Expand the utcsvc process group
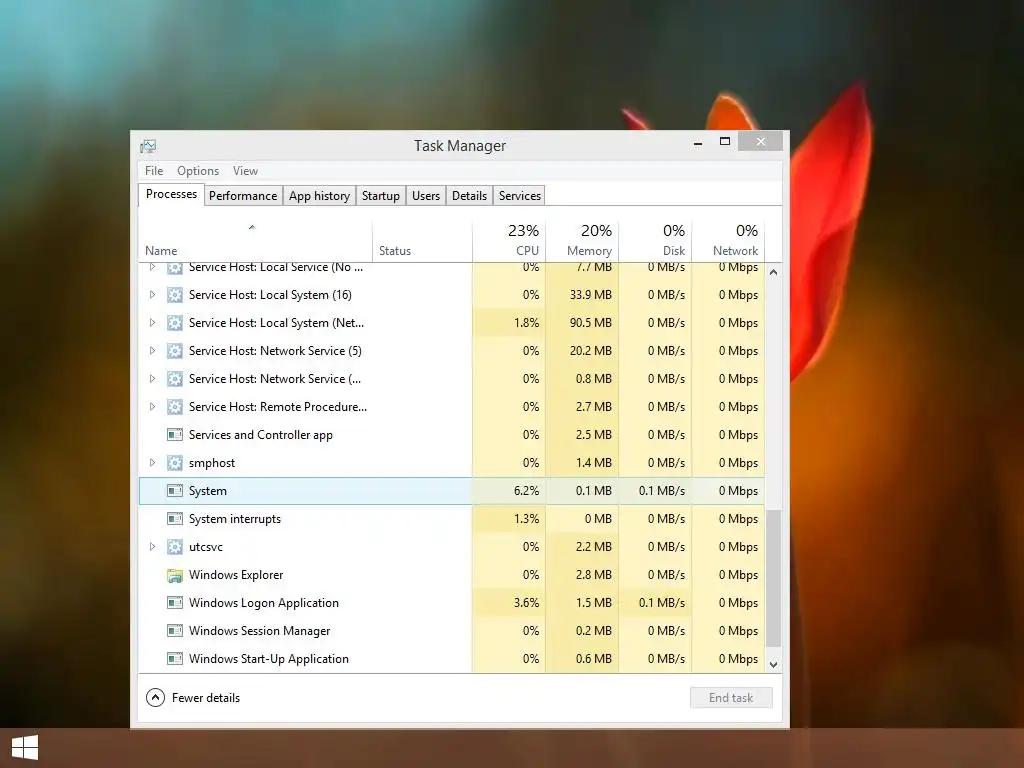 pos(152,547)
